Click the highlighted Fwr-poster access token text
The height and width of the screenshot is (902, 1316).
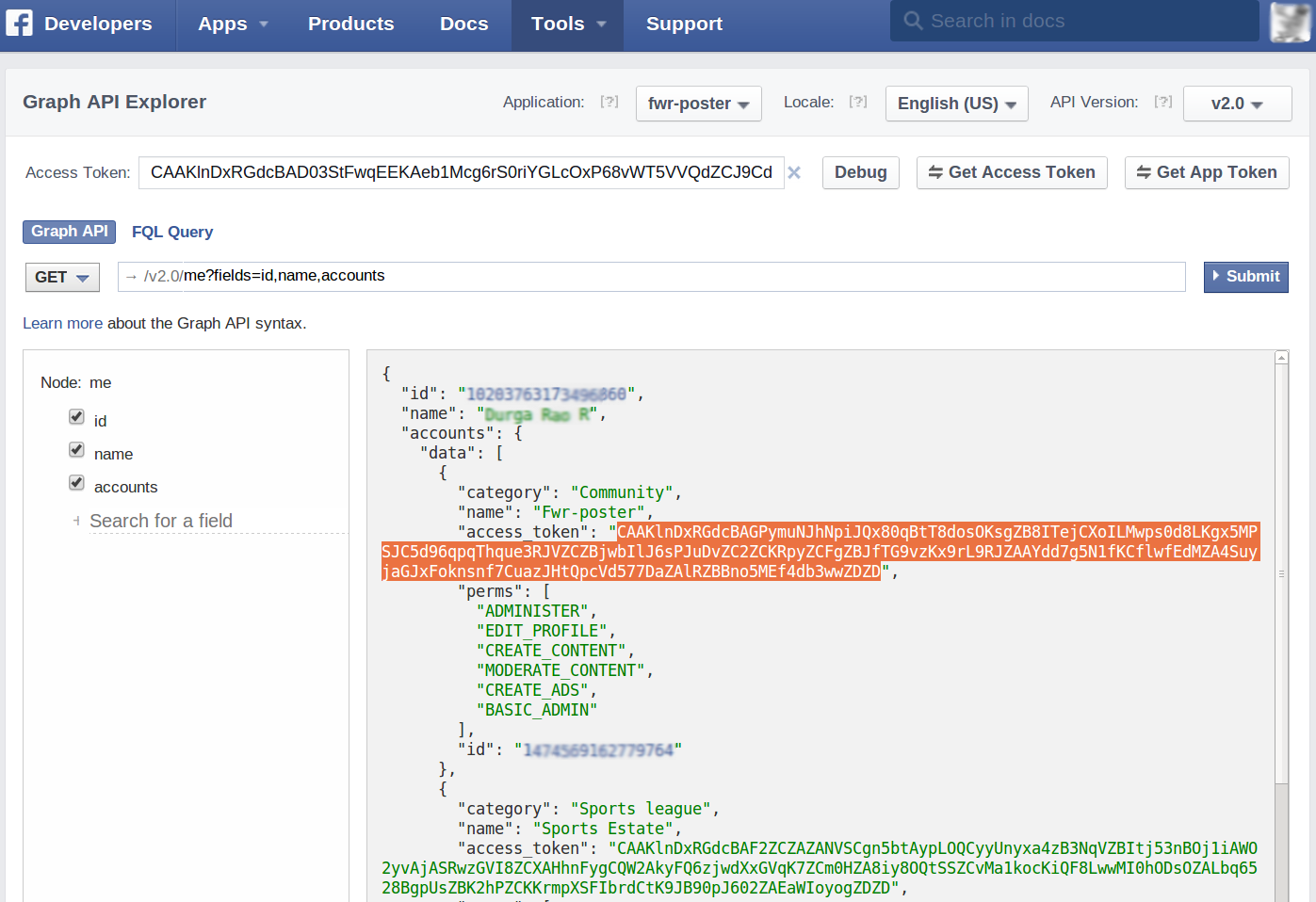click(x=820, y=552)
